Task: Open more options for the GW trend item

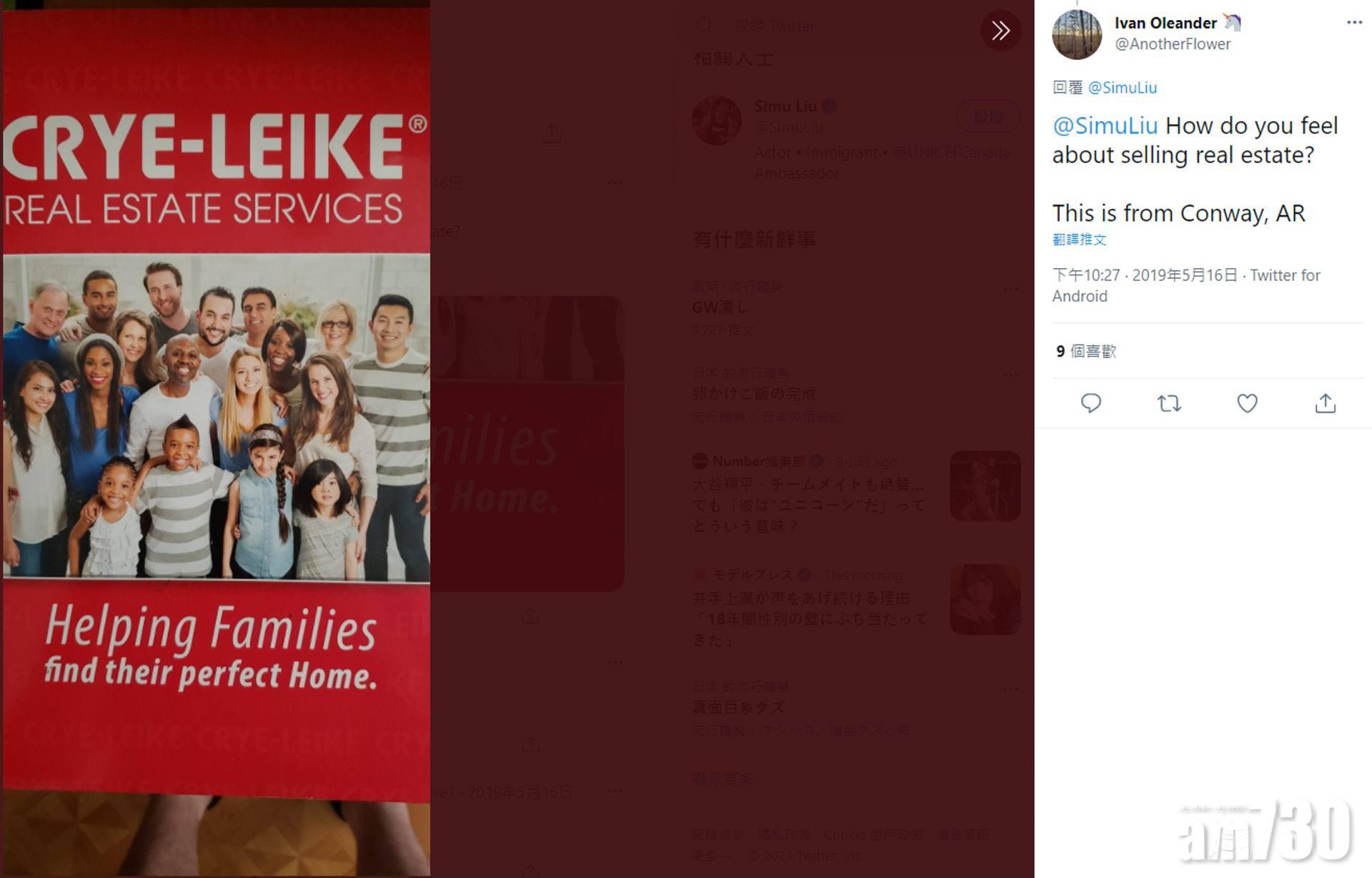Action: [1010, 289]
